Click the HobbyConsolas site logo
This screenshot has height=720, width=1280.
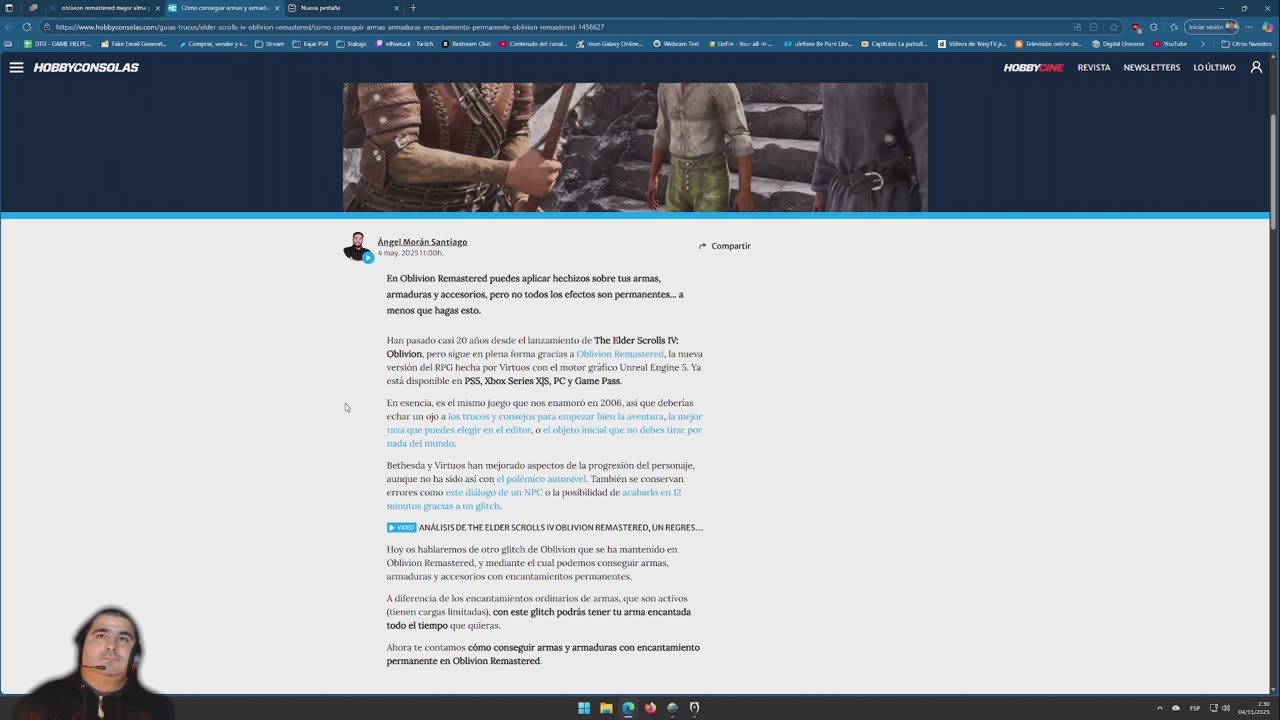tap(86, 67)
